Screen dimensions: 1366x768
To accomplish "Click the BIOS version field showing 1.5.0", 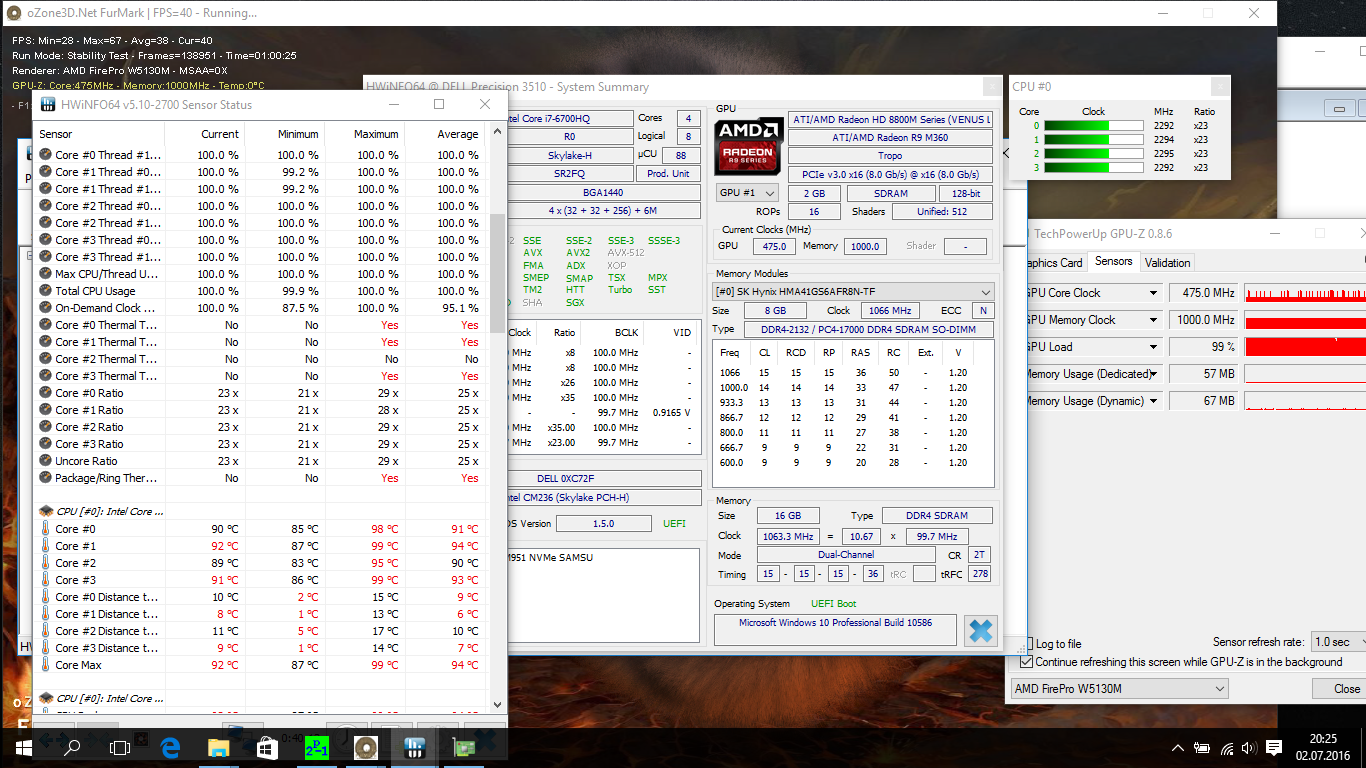I will click(603, 524).
